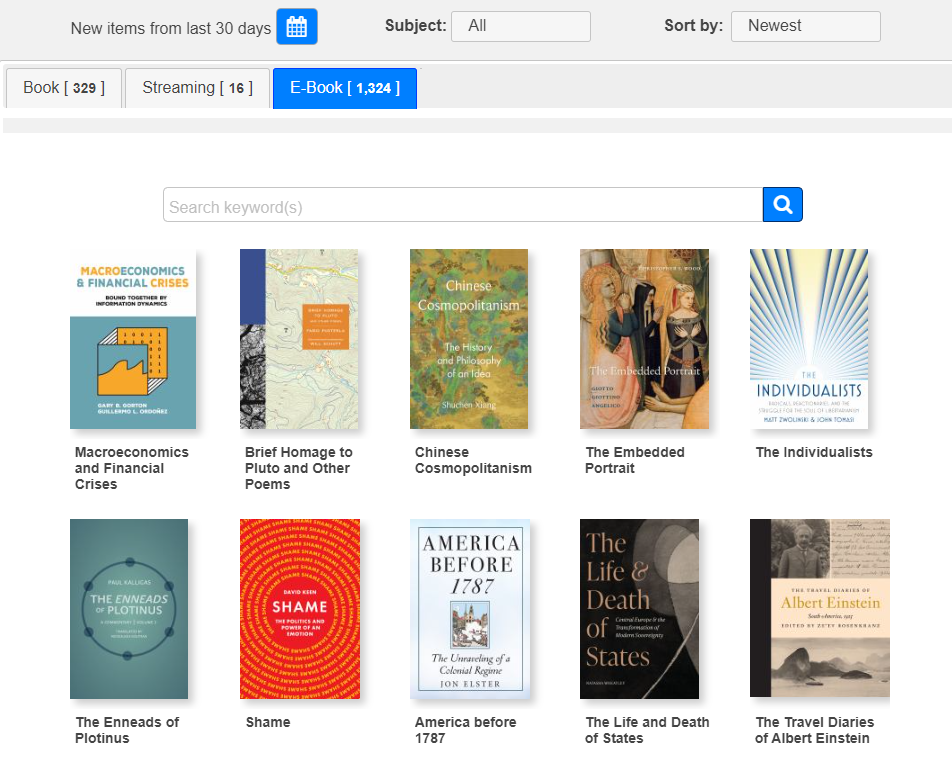Open The Travel Diaries of Albert Einstein title
This screenshot has width=952, height=777.
(x=814, y=730)
